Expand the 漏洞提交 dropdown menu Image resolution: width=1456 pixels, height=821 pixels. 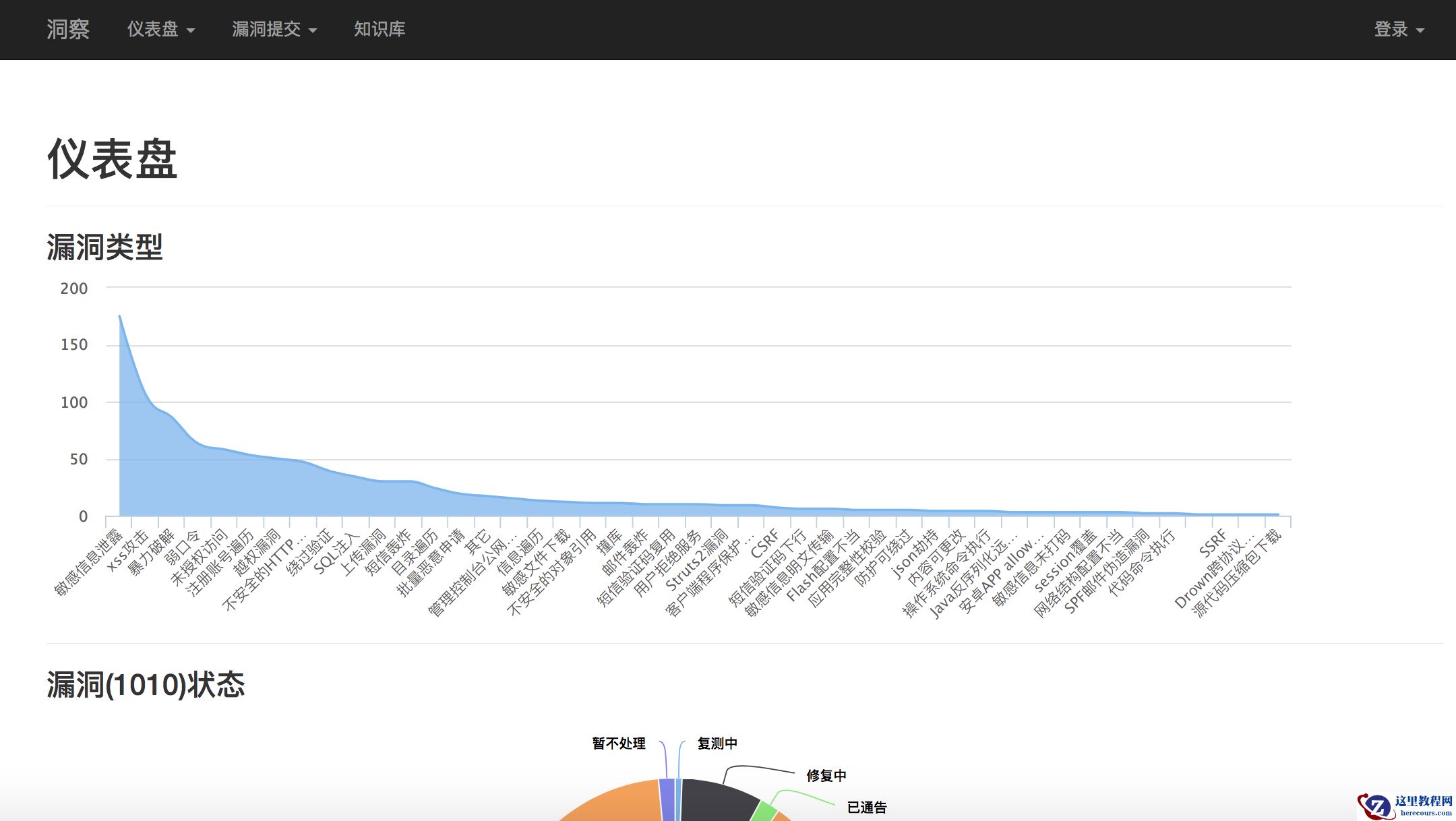point(274,29)
